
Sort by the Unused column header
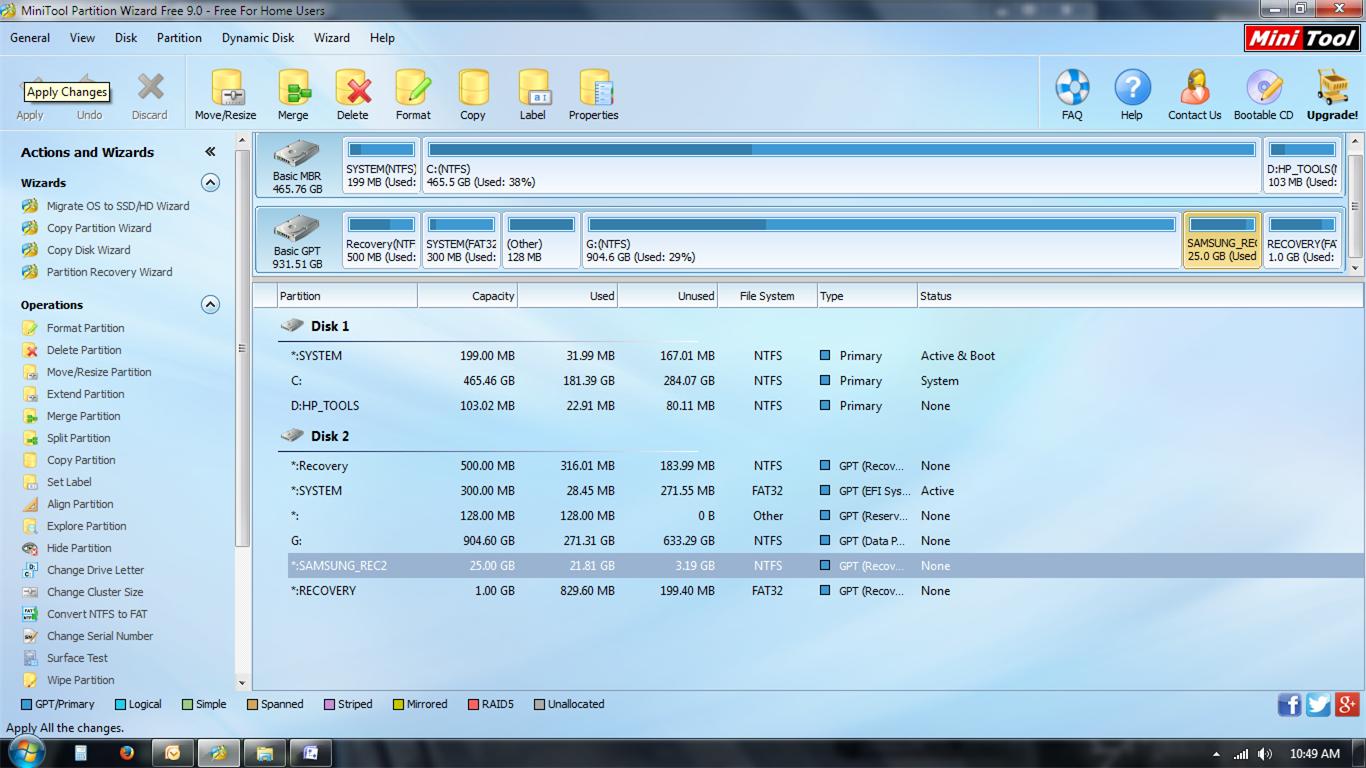pos(667,296)
